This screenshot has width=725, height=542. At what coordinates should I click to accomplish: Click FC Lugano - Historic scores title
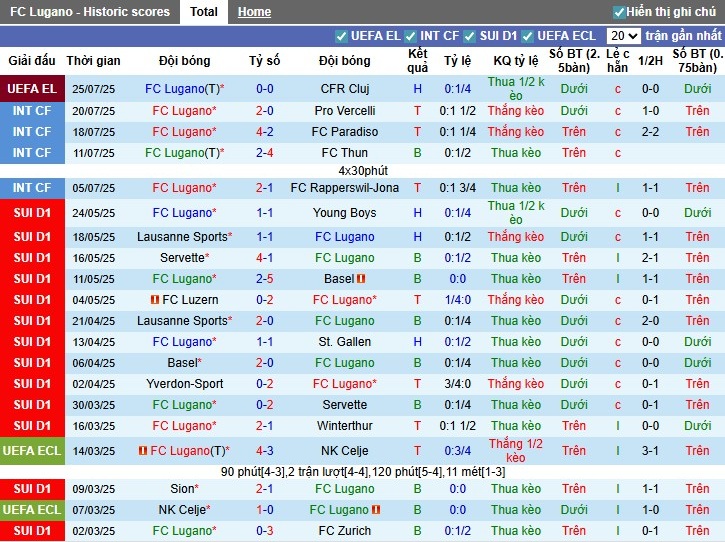tap(90, 12)
